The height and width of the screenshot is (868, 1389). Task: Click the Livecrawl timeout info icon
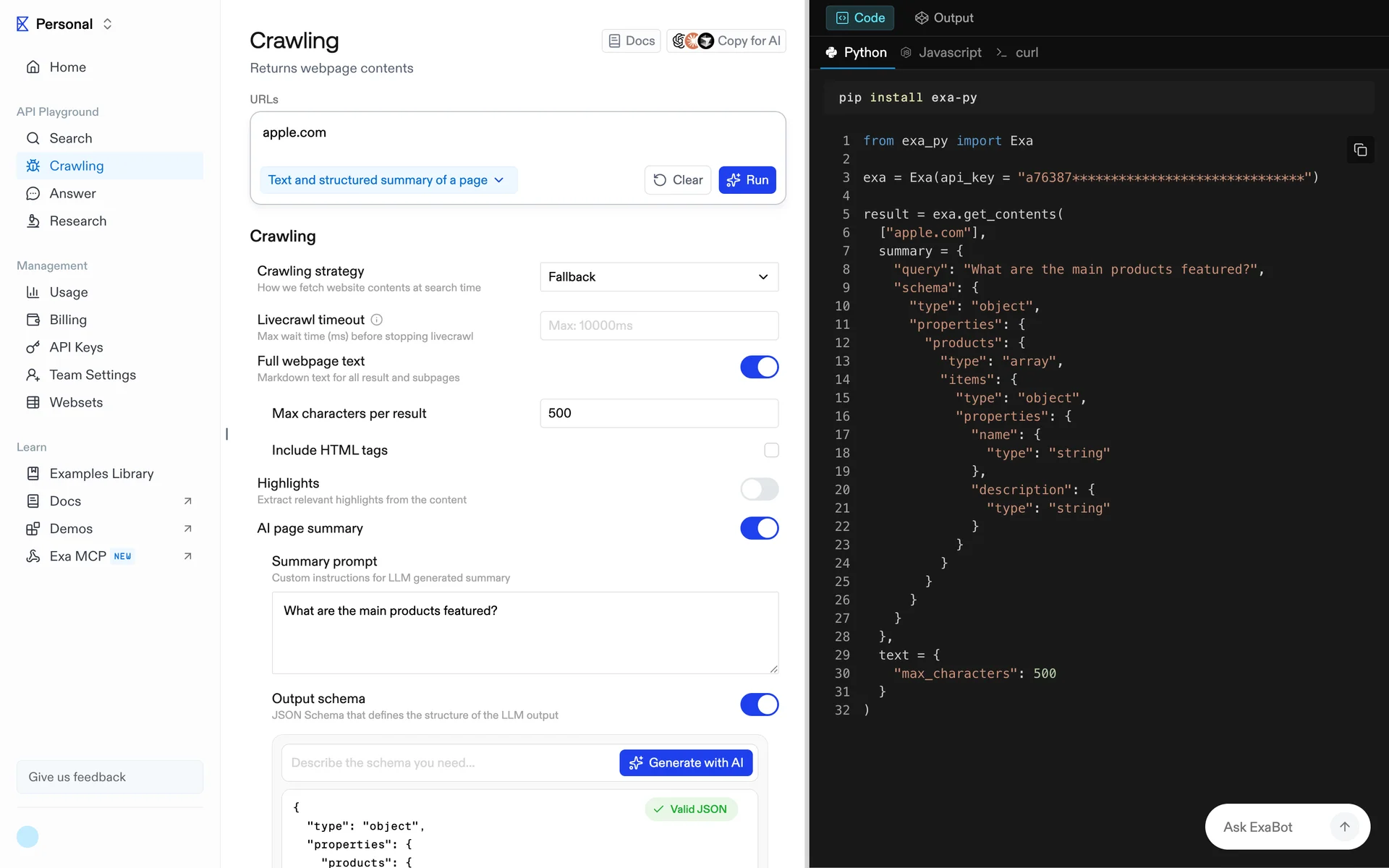tap(376, 320)
